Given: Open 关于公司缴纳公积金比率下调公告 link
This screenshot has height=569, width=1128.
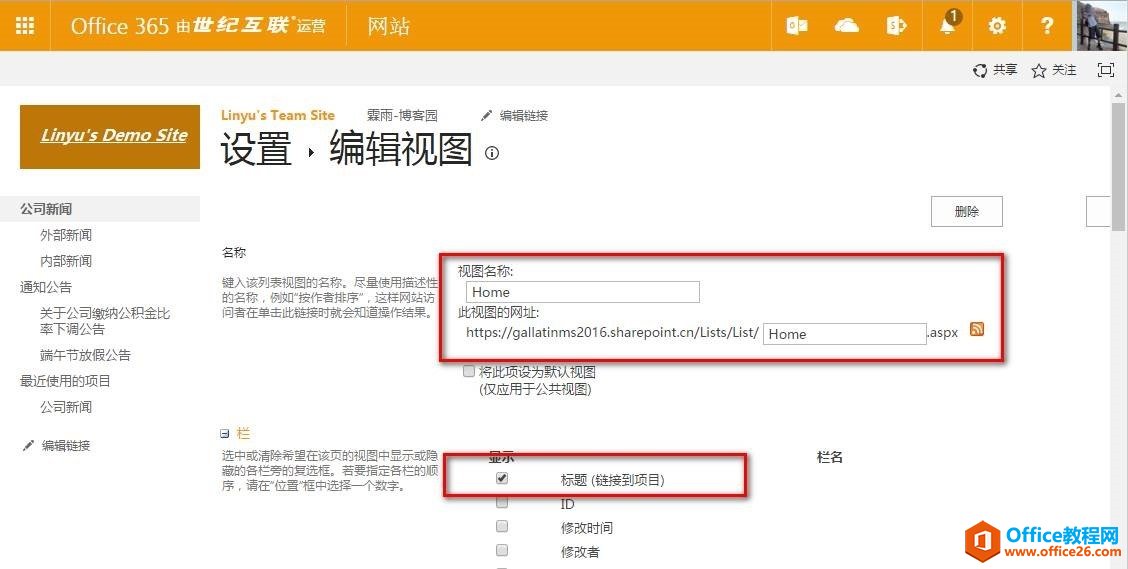Looking at the screenshot, I should point(105,321).
